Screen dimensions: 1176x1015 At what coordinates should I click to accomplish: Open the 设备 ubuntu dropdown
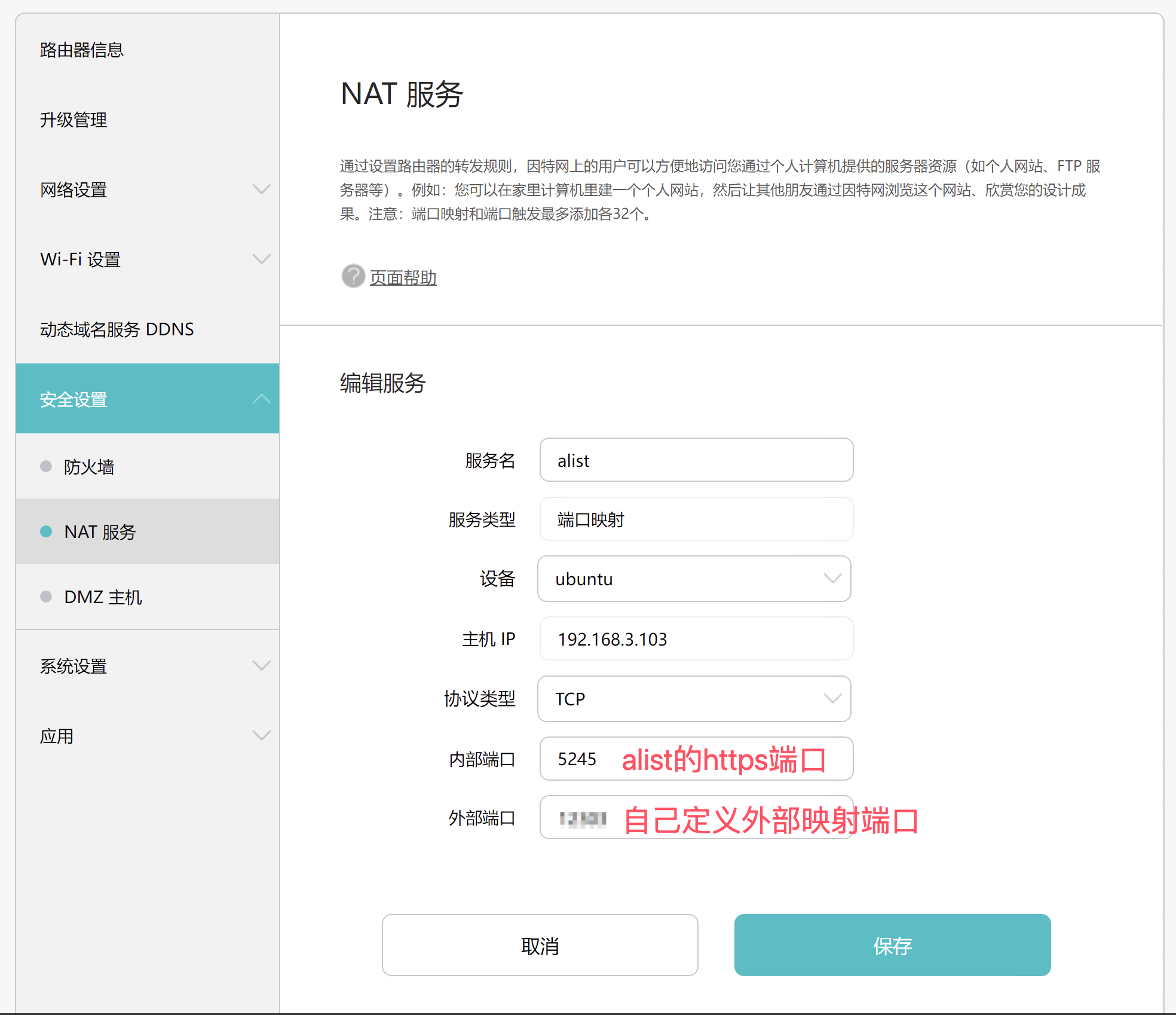694,579
